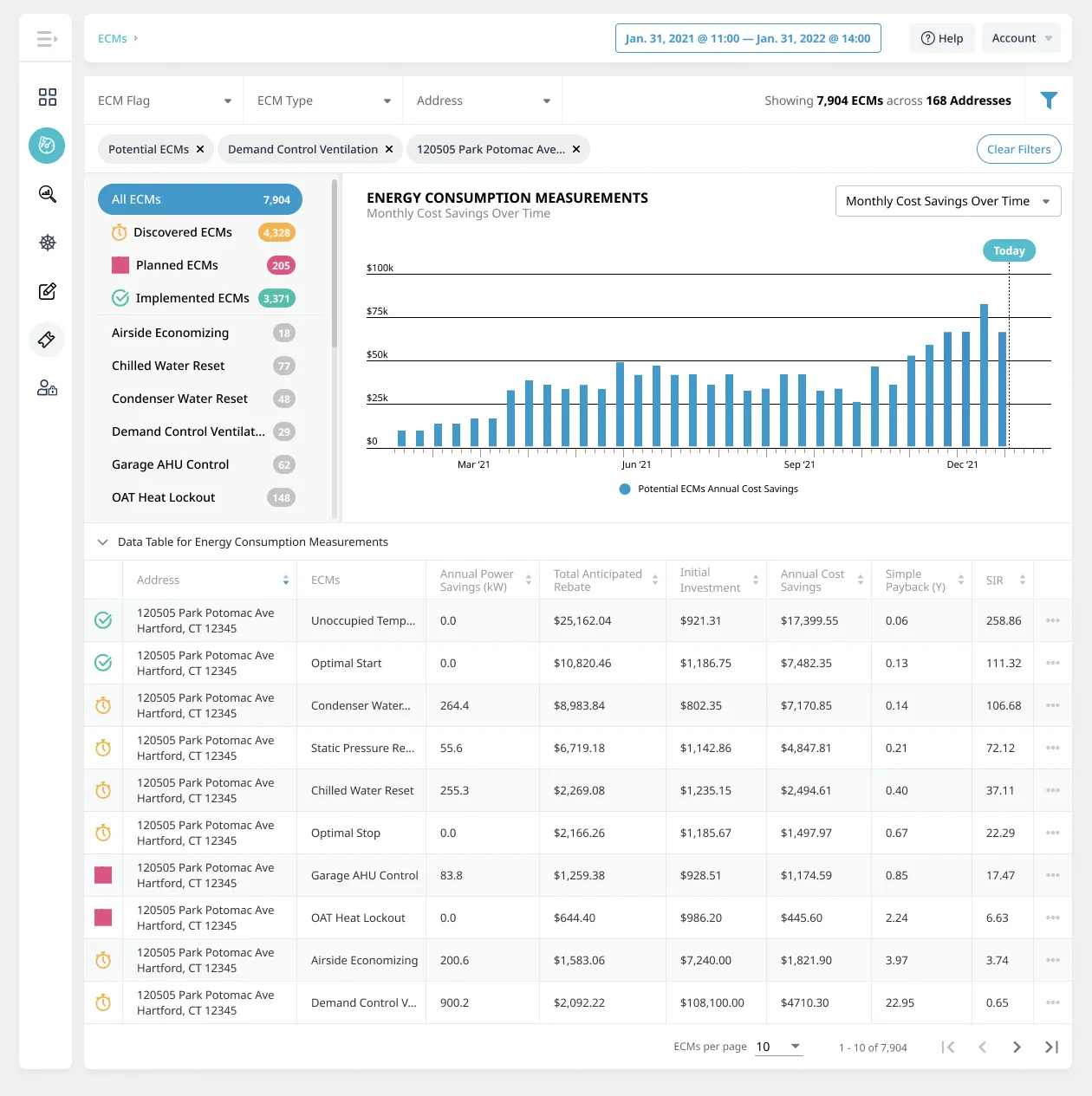Go to the next page of results
The width and height of the screenshot is (1092, 1096).
(1017, 1047)
